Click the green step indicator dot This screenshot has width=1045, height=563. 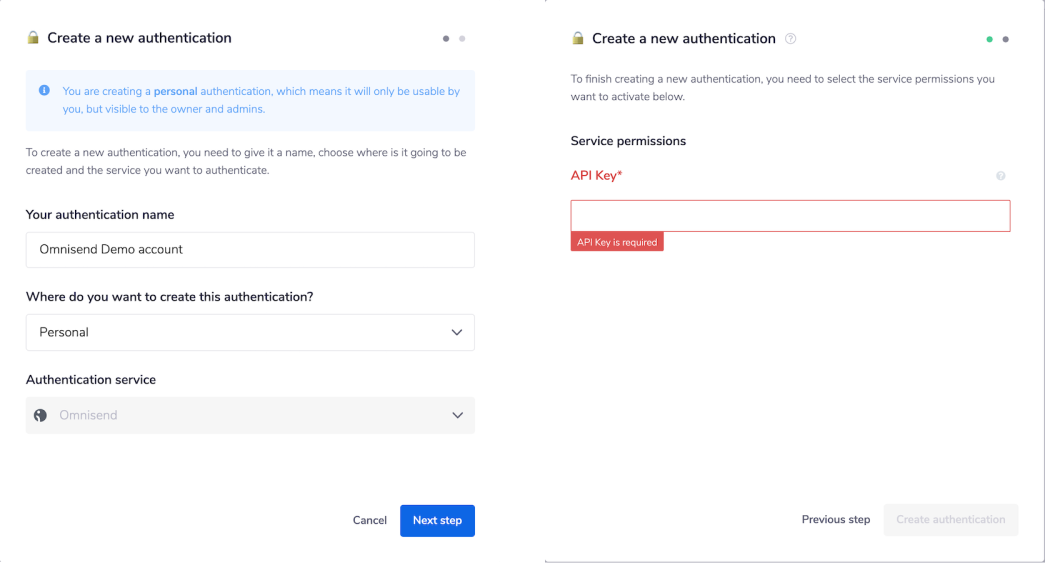point(989,40)
